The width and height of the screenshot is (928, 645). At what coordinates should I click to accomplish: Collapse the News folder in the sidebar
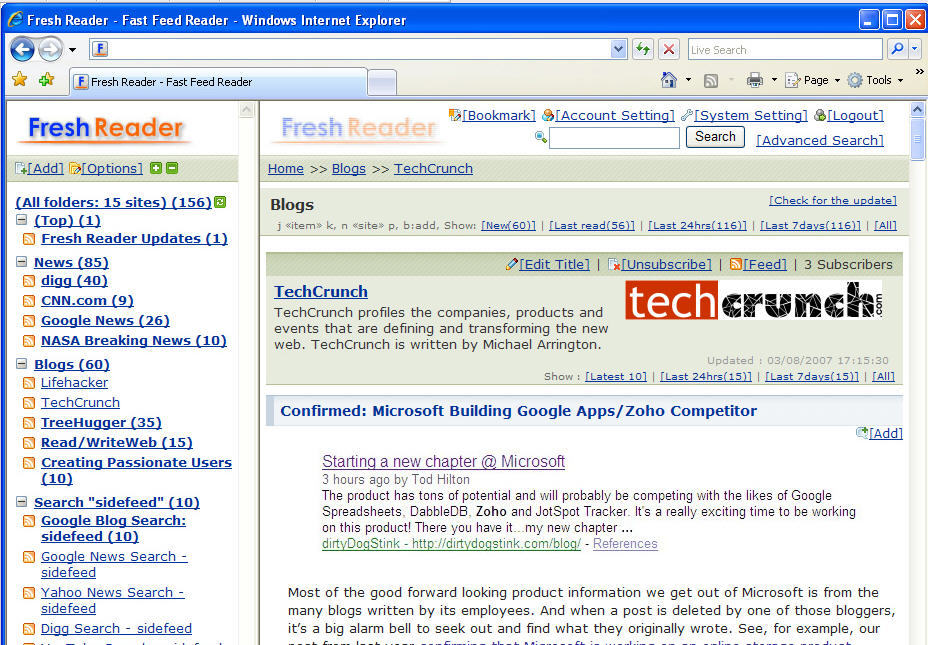tap(22, 261)
